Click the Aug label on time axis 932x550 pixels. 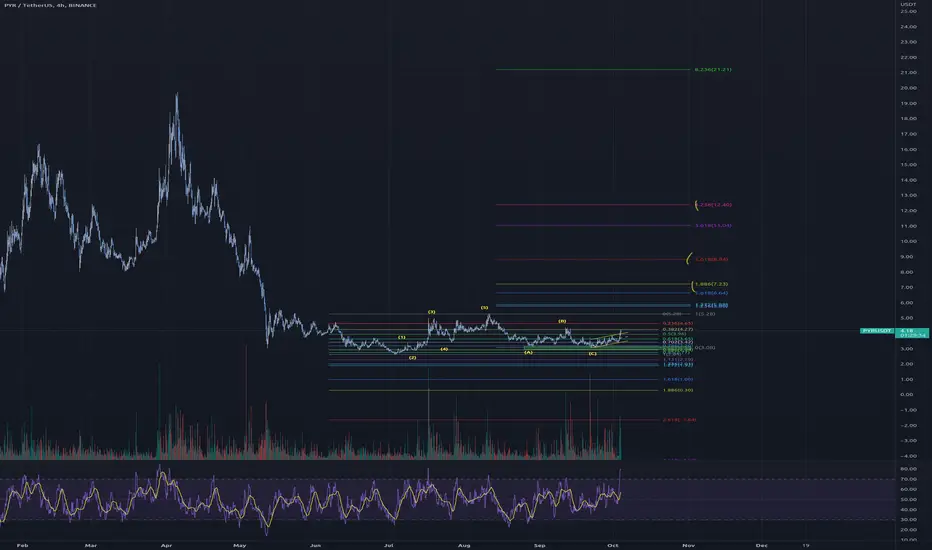pos(464,545)
